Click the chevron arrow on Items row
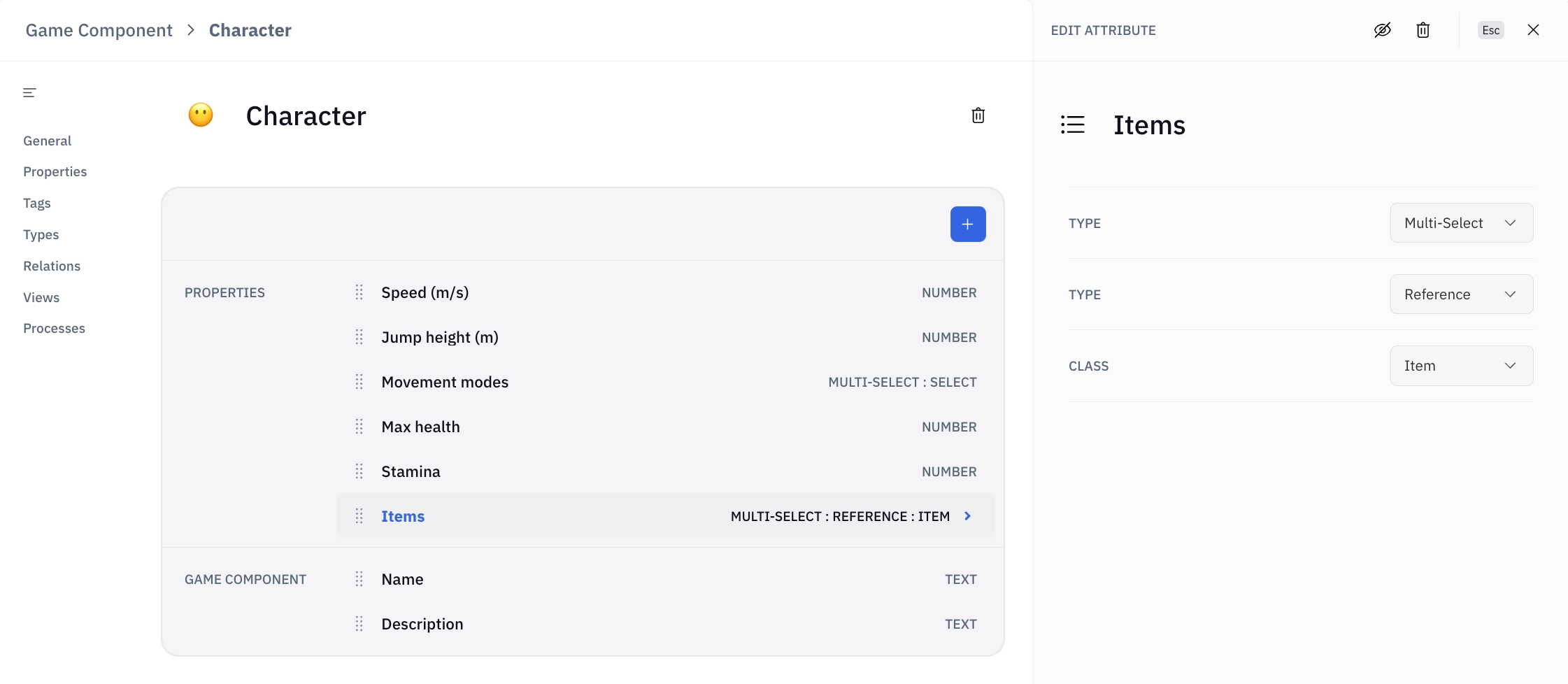The image size is (1568, 684). coord(968,516)
